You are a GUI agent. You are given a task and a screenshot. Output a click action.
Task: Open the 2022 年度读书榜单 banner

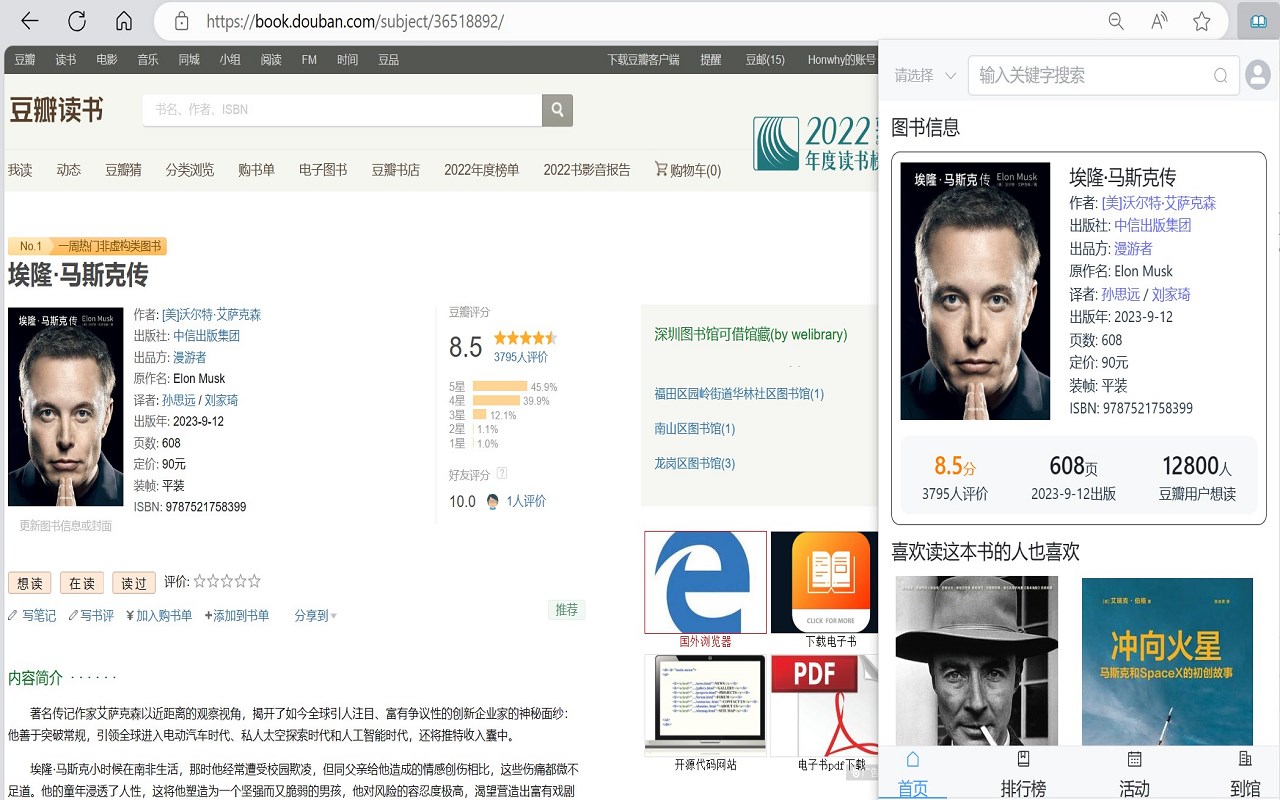(817, 143)
